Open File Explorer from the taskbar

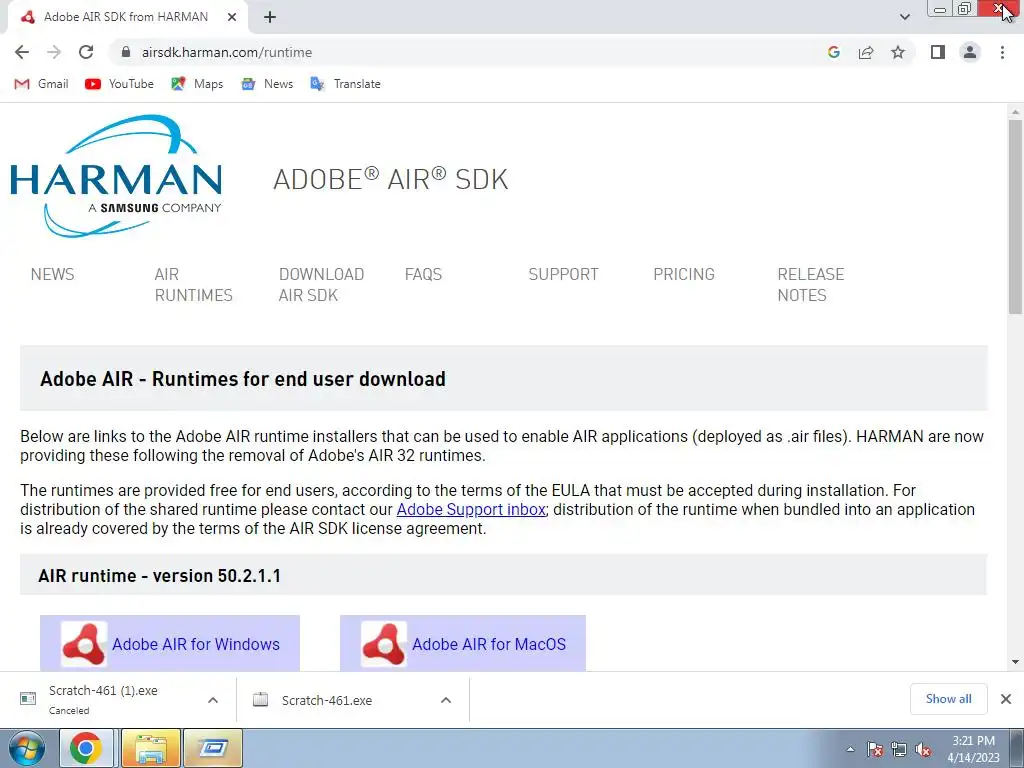coord(150,748)
